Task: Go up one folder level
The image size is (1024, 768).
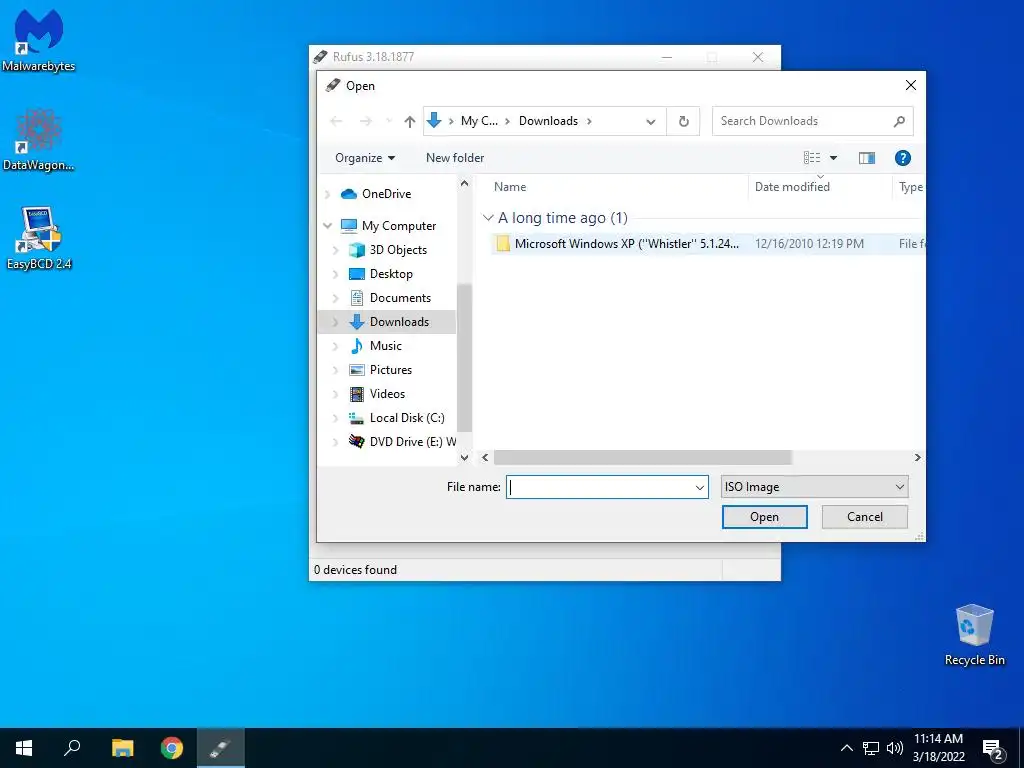Action: tap(409, 121)
